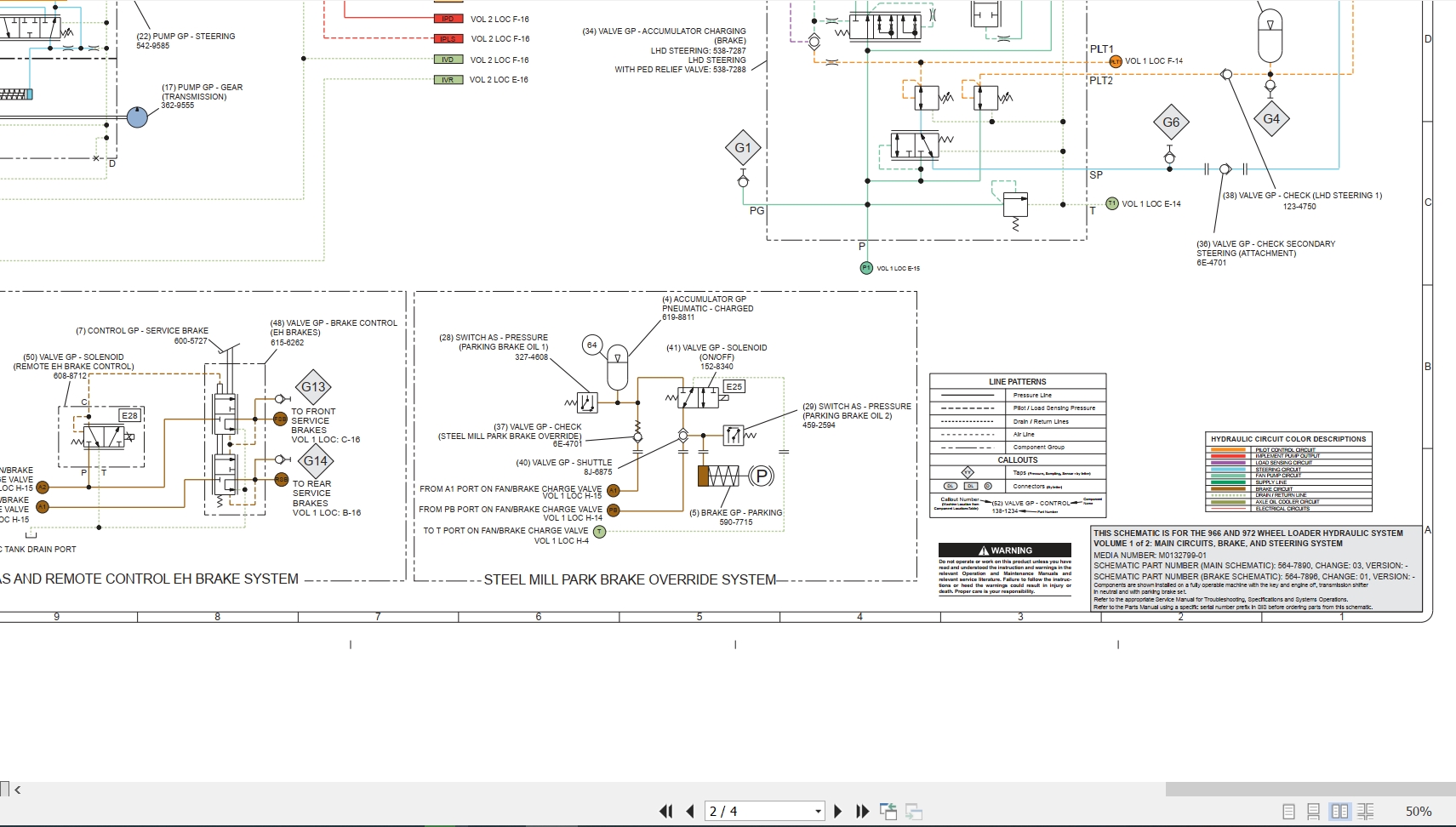Click '(37) VALVE GP - CHECK' label
This screenshot has width=1456, height=827.
tap(538, 427)
